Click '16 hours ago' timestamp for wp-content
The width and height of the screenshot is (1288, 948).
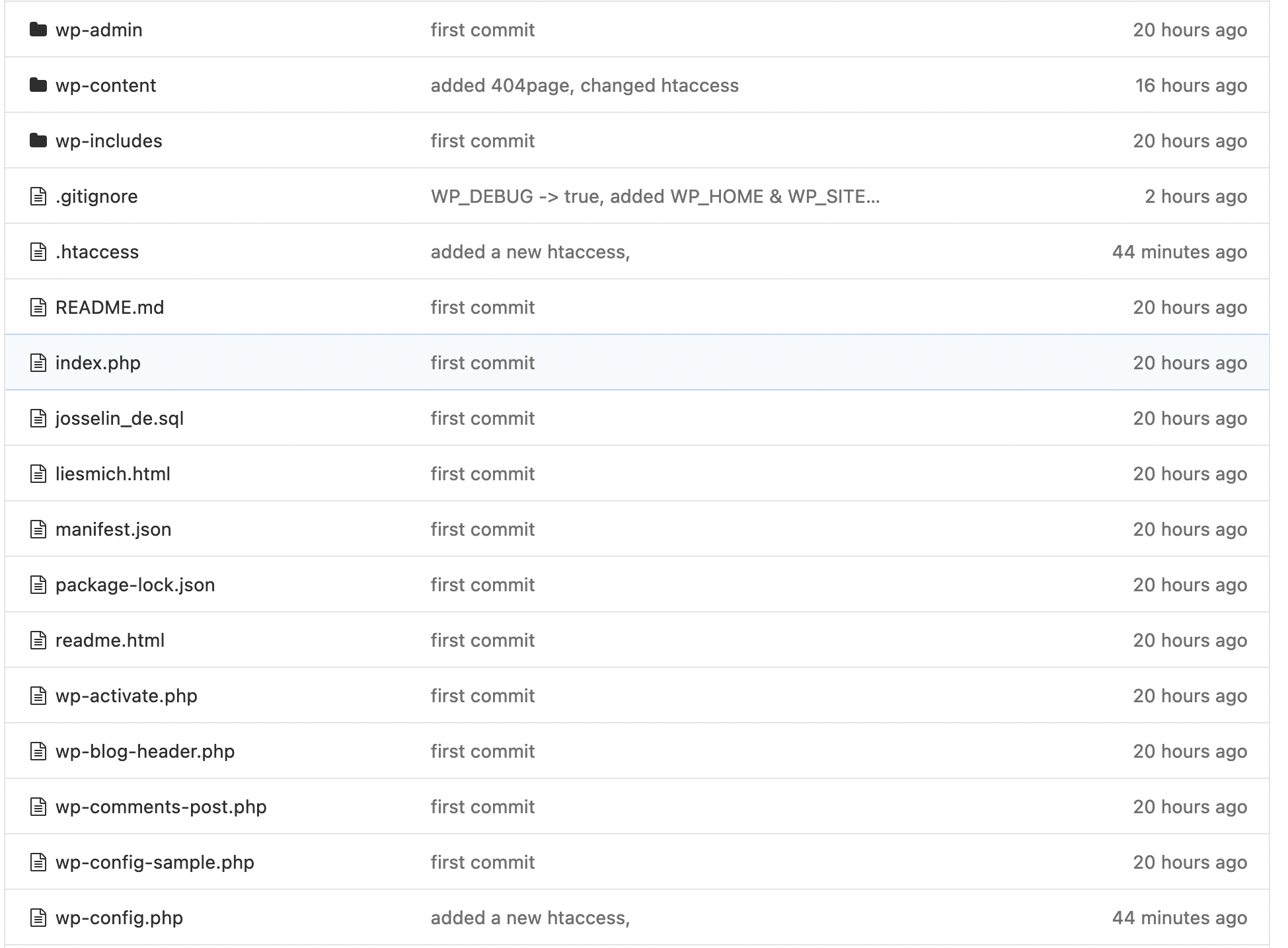coord(1191,86)
